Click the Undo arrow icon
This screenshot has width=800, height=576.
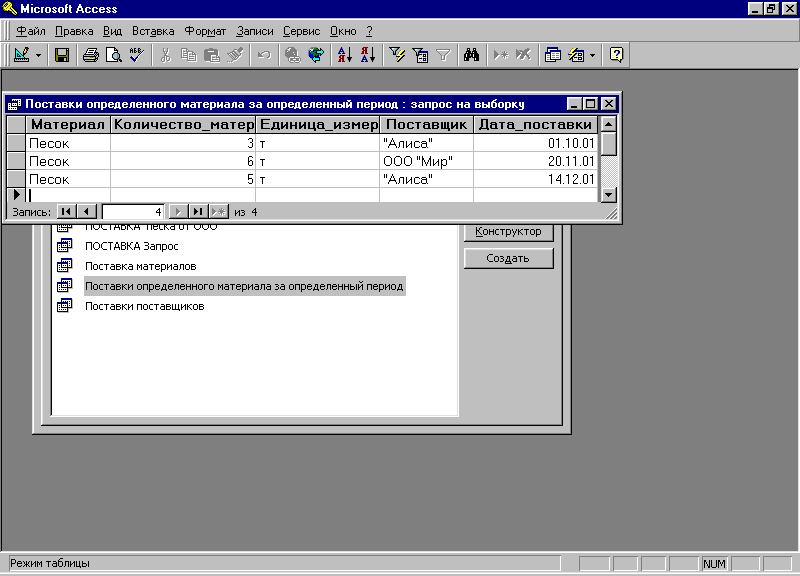264,55
